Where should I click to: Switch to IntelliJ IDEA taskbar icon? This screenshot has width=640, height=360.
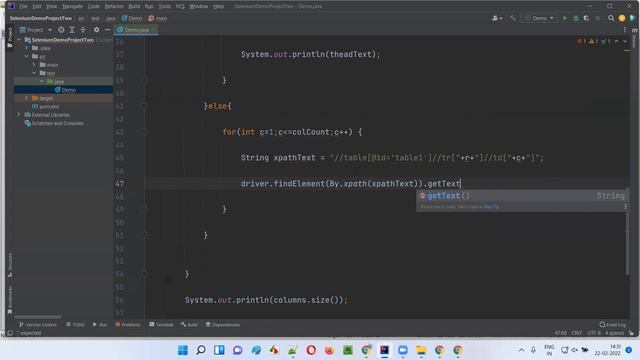coord(384,350)
